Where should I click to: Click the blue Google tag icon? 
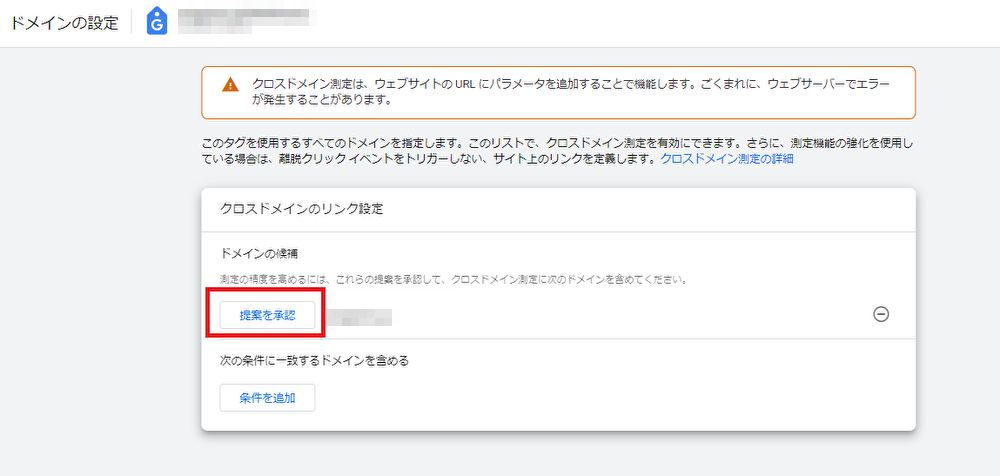click(x=157, y=22)
